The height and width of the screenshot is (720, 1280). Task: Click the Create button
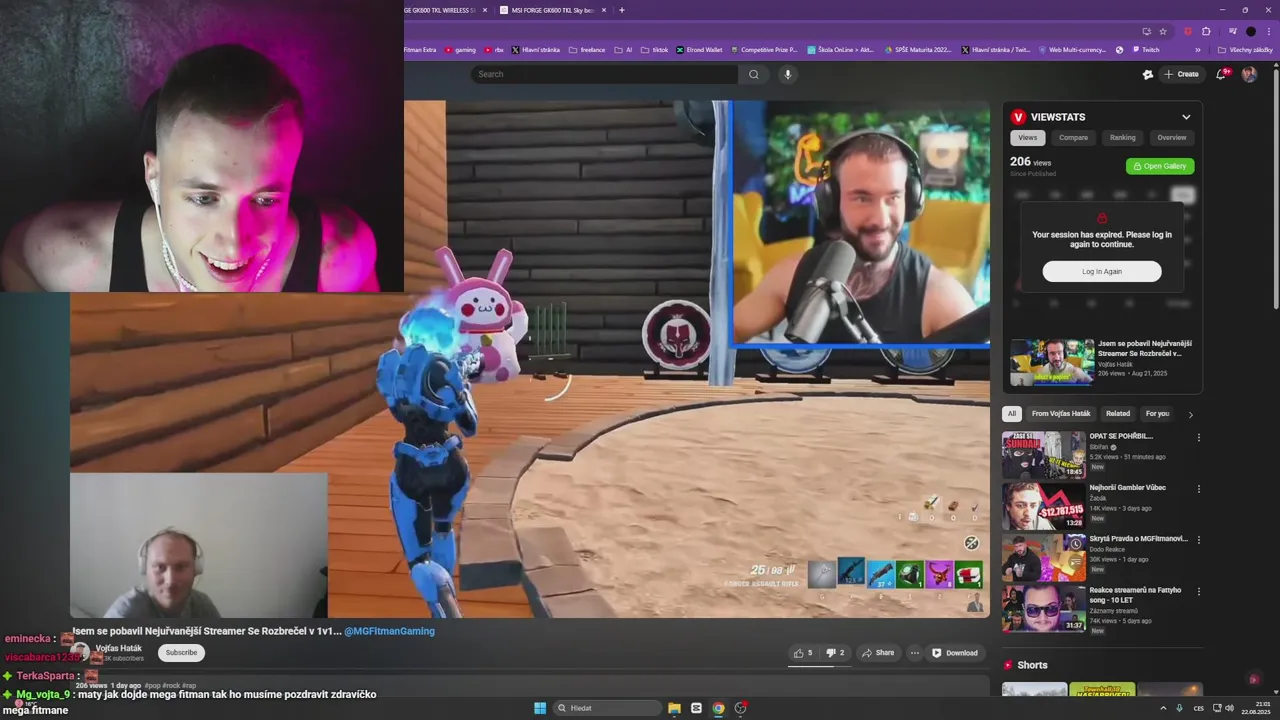tap(1181, 74)
